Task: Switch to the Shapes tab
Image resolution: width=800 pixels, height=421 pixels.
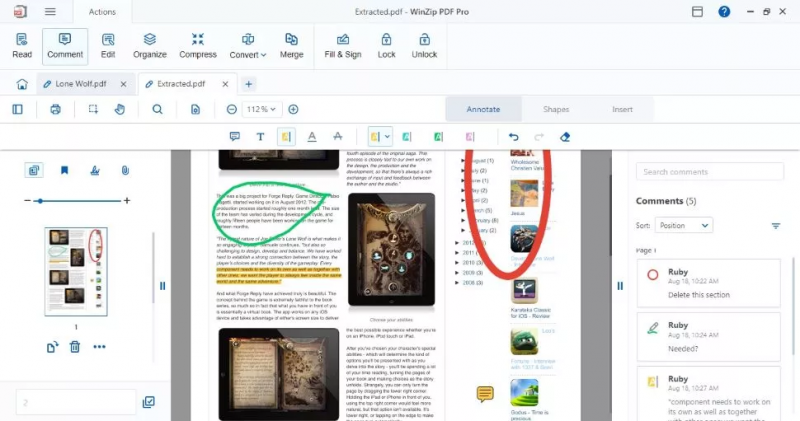Action: pos(556,109)
